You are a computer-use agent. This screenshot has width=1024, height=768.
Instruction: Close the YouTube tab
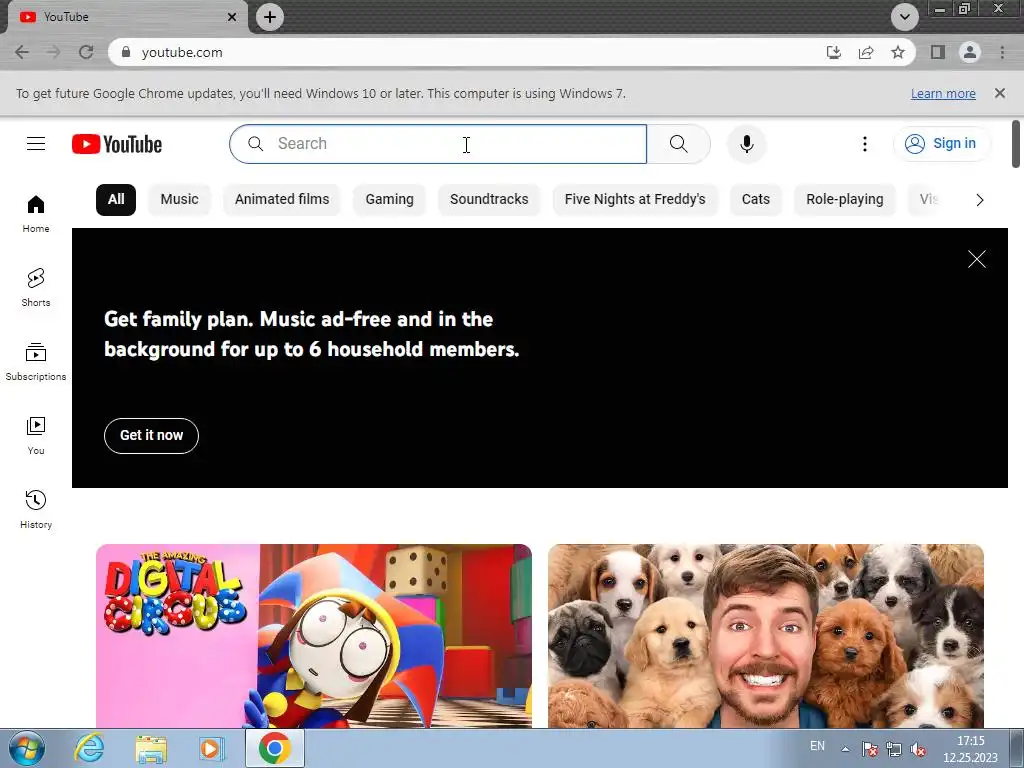(232, 17)
